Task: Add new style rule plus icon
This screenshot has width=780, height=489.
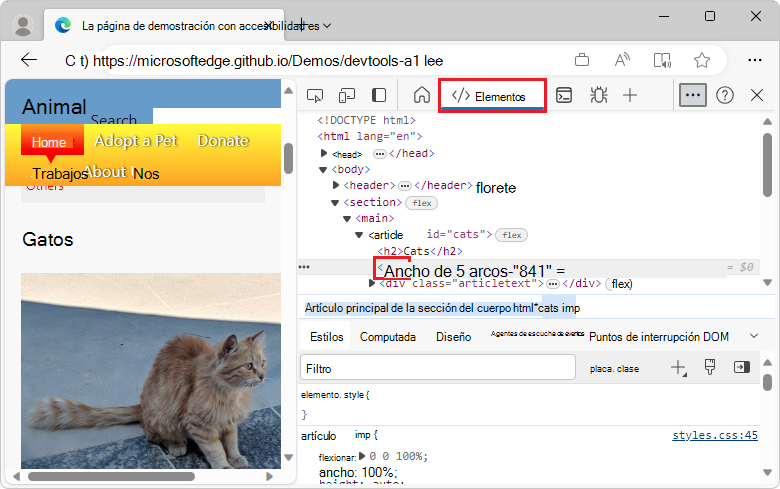Action: [x=679, y=368]
